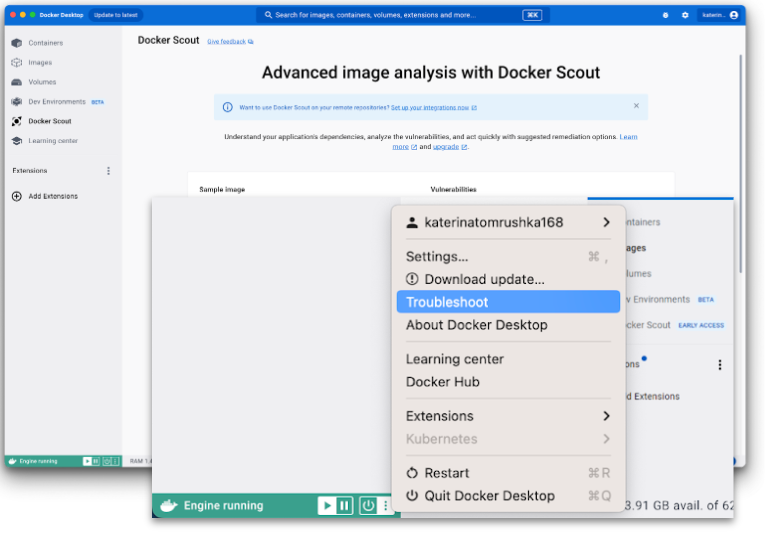Click the bug icon in the title bar
Viewport: 765px width, 535px height.
point(666,15)
